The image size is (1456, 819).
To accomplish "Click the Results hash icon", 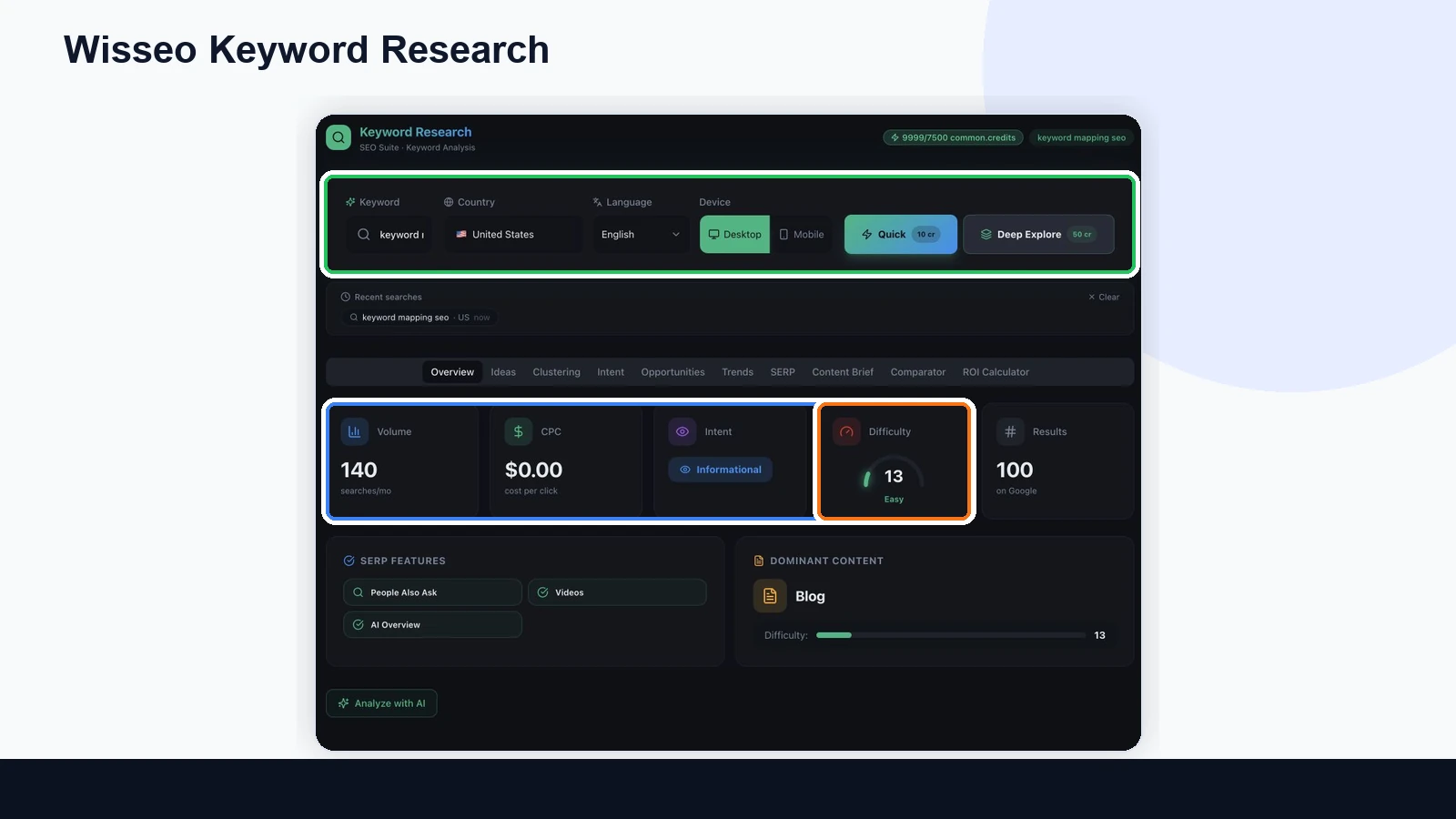I will [x=1010, y=431].
